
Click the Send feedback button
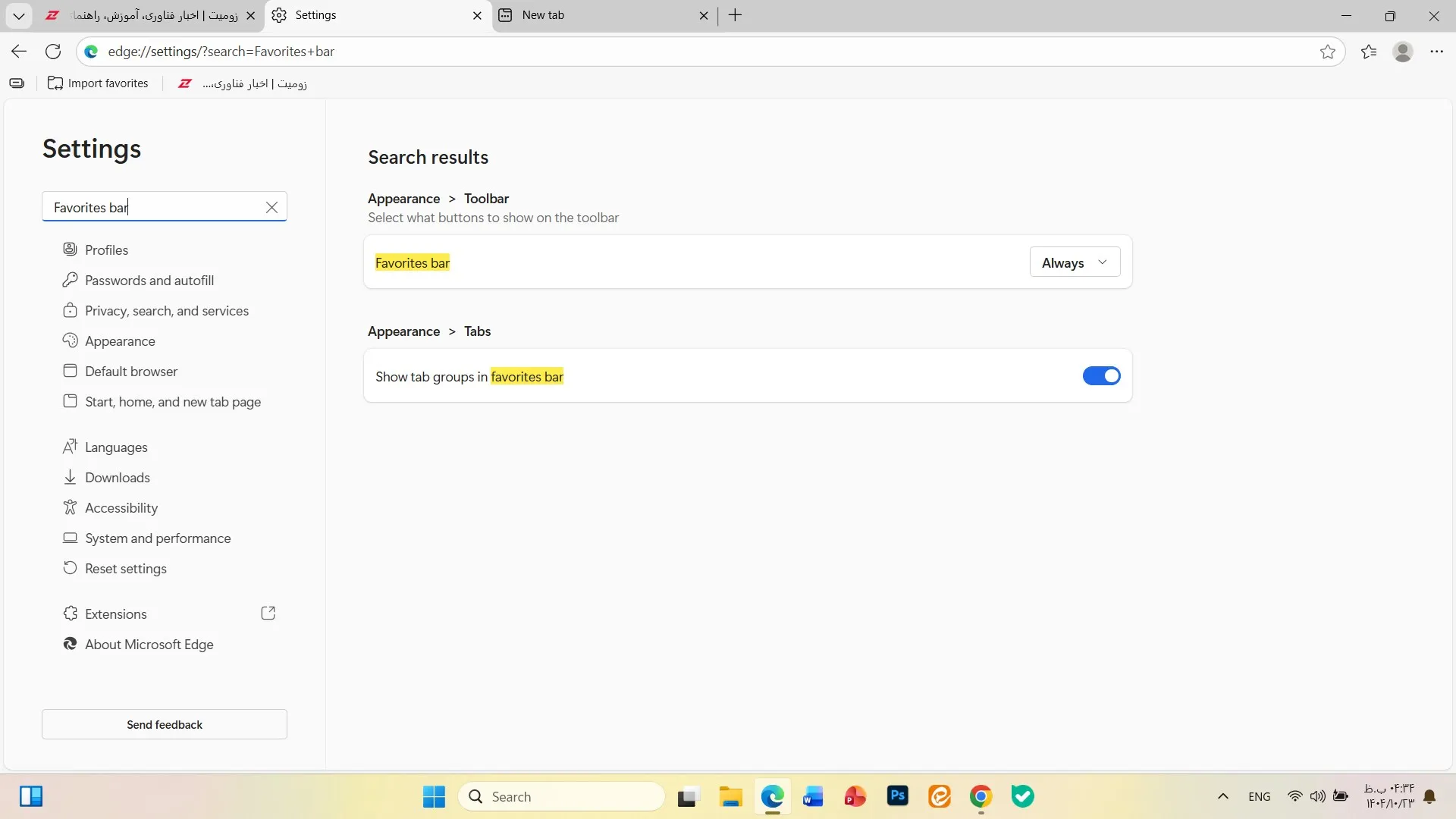click(164, 724)
